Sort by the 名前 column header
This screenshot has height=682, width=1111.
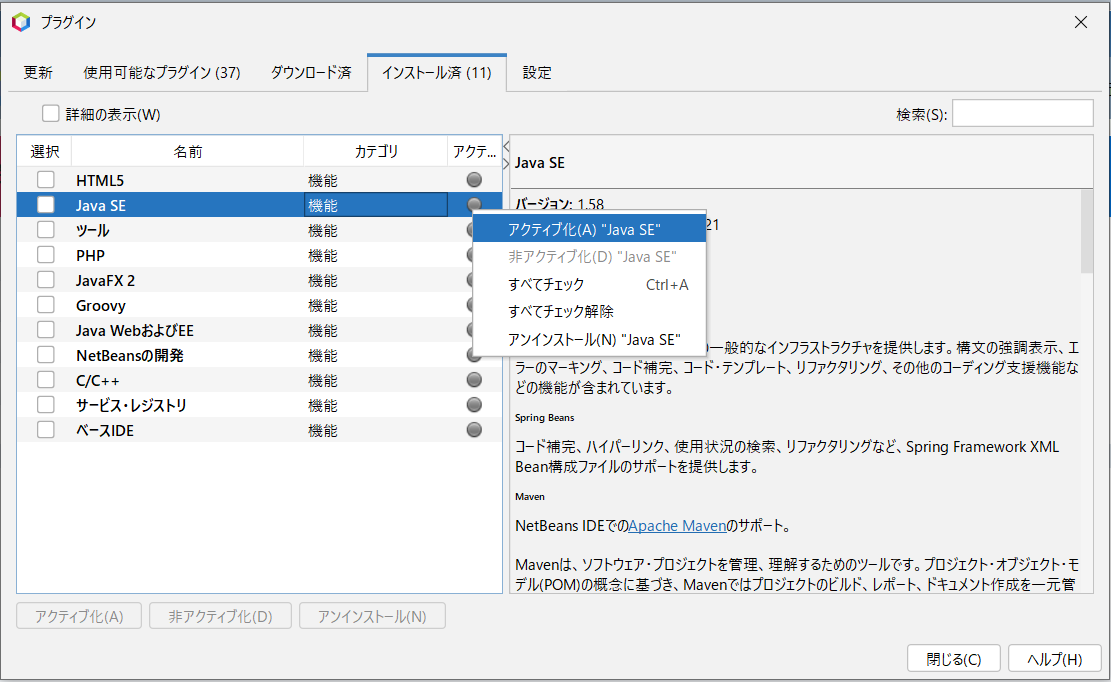point(188,152)
